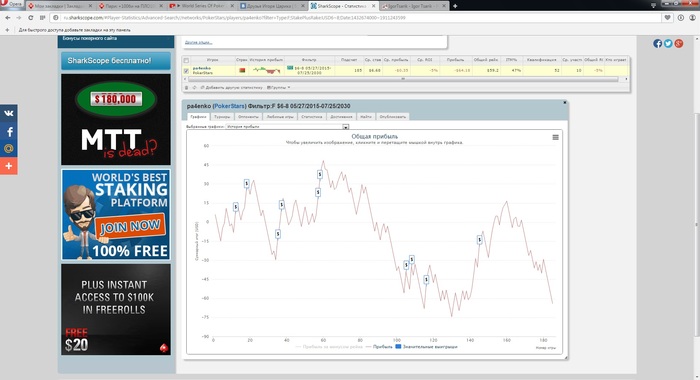Share page via VK sidebar icon
The height and width of the screenshot is (380, 700).
[8, 113]
